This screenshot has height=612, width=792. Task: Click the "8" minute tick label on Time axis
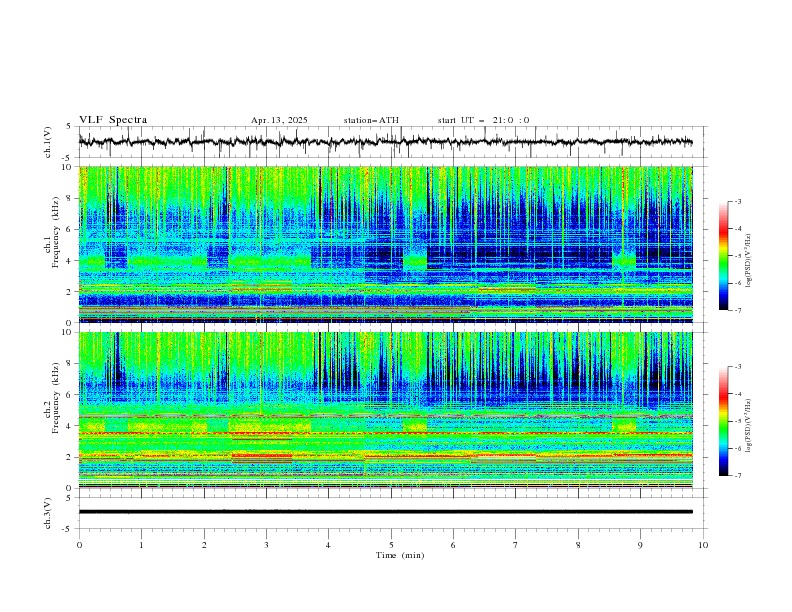[578, 545]
